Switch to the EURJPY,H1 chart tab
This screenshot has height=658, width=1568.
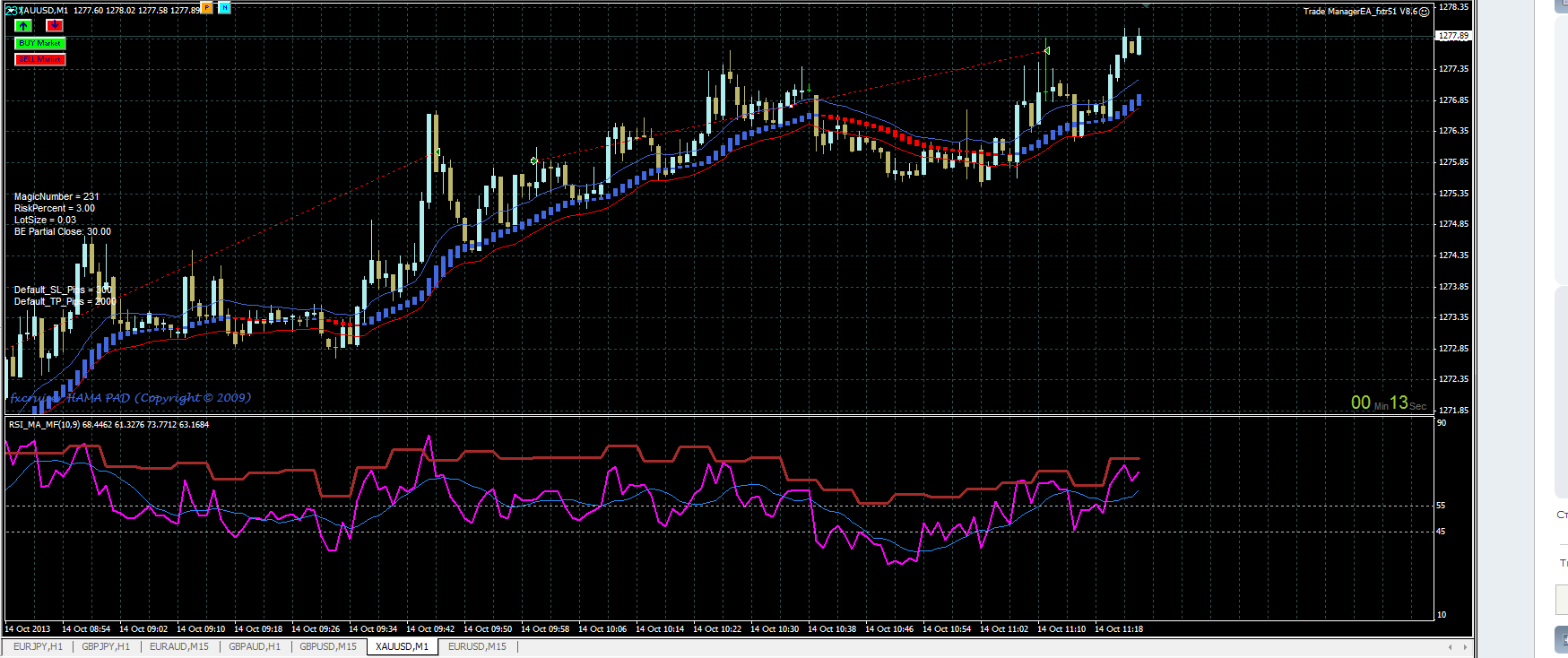38,646
